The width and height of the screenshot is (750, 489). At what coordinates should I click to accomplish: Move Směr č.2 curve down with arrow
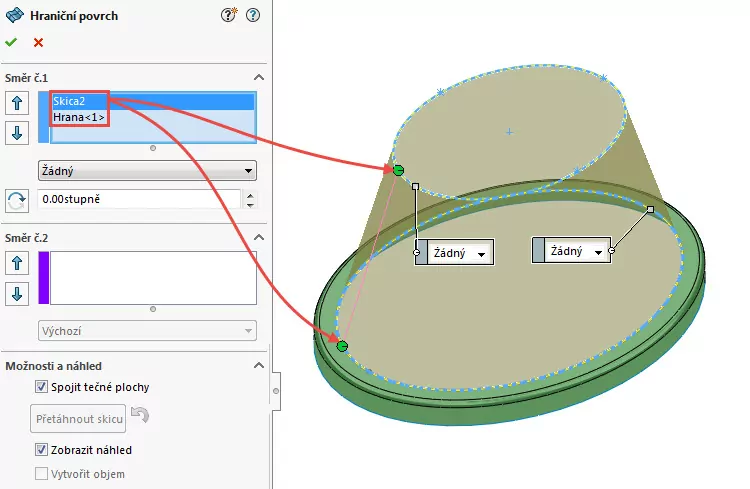click(17, 294)
